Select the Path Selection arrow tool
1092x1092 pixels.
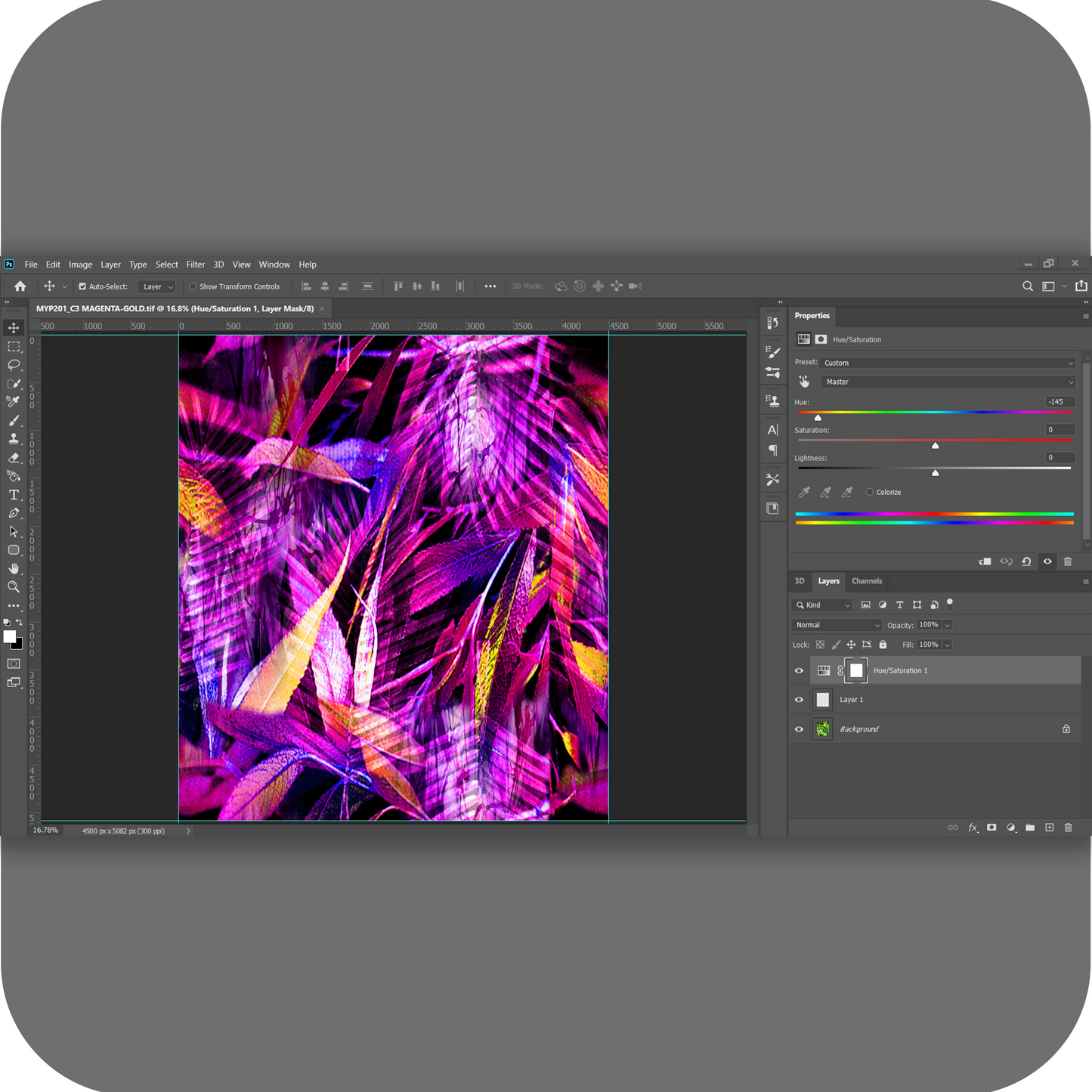point(14,531)
